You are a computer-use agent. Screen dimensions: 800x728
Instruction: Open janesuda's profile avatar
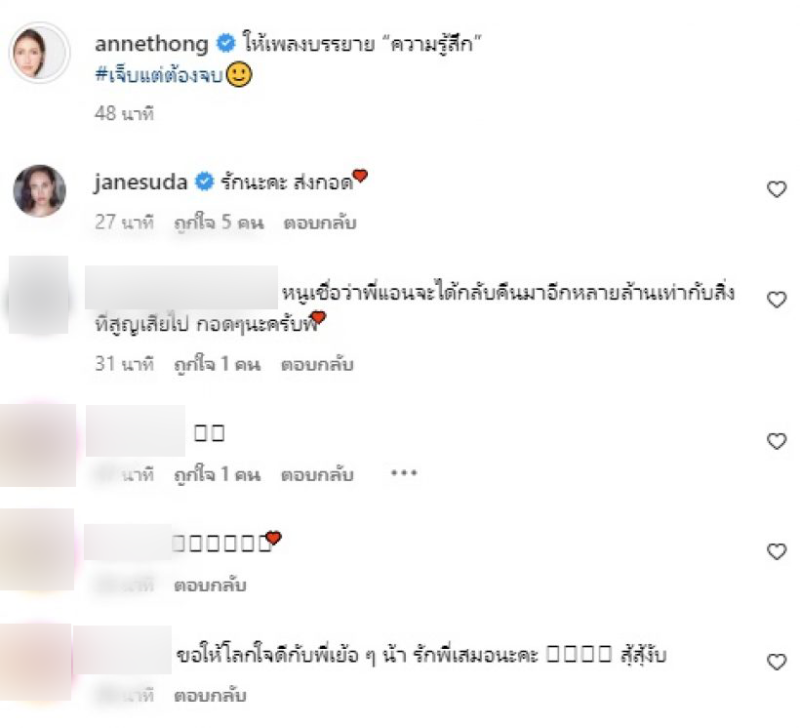[x=39, y=191]
